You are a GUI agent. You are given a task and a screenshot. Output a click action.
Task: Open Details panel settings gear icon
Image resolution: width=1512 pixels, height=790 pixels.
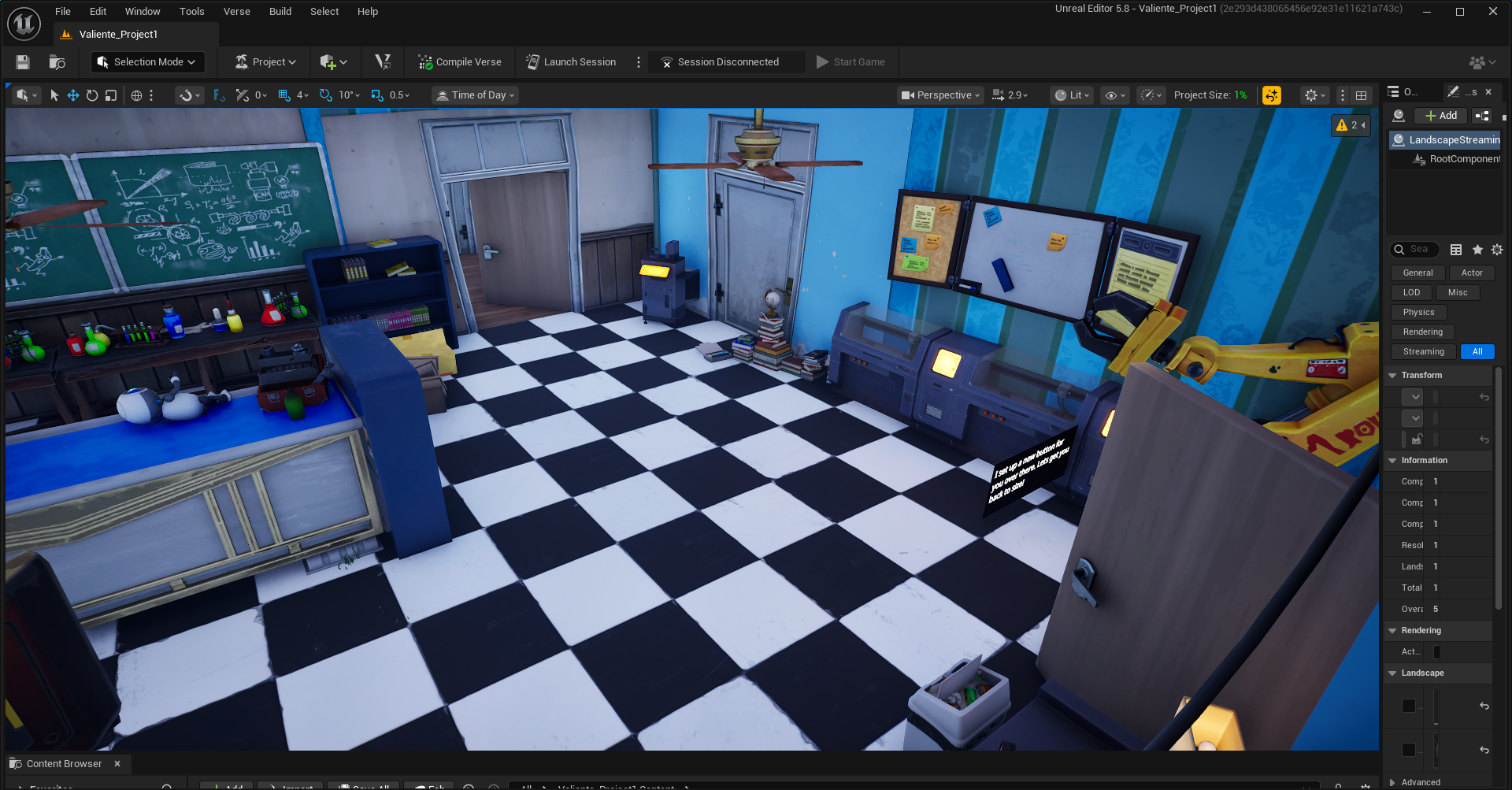pyautogui.click(x=1497, y=250)
